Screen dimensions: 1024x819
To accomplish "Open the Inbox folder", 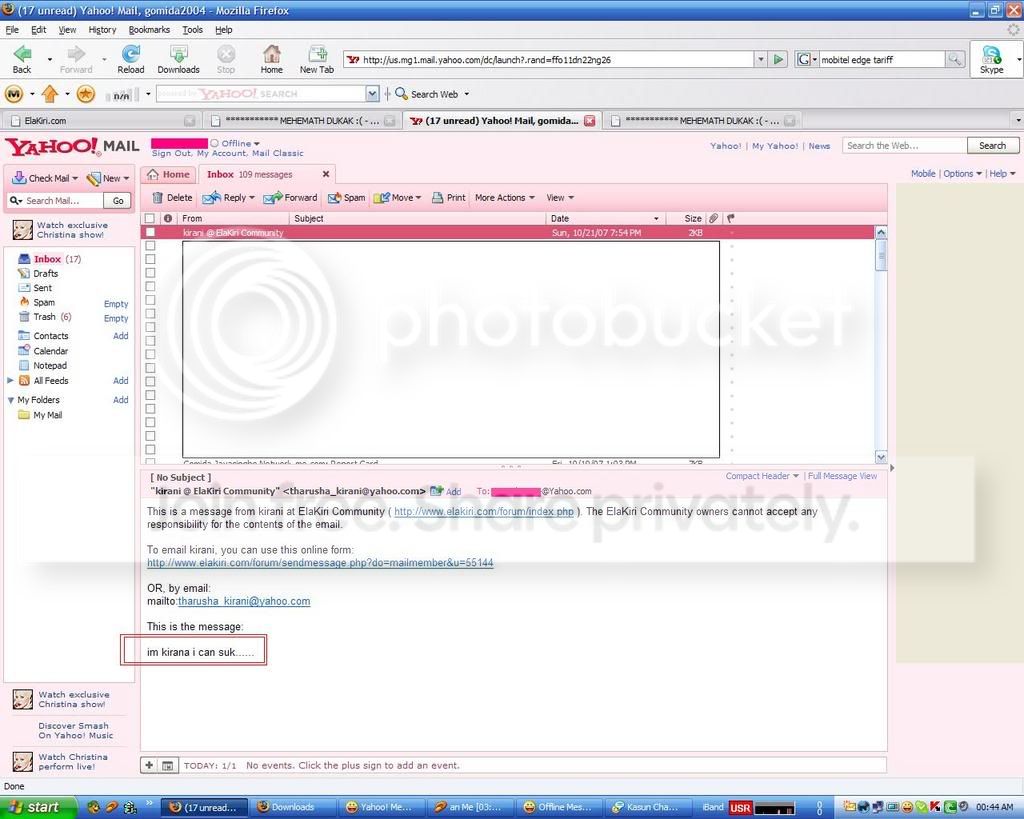I will [x=47, y=259].
